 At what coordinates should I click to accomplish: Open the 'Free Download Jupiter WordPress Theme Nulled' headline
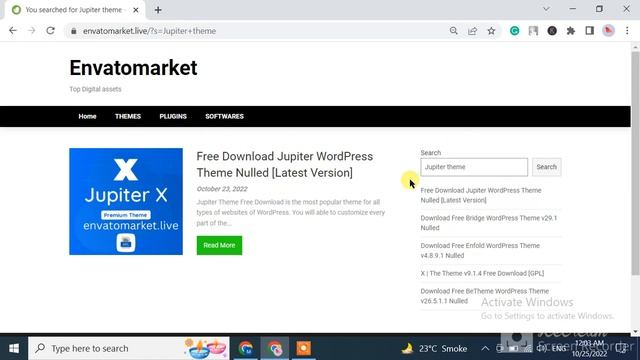tap(284, 164)
